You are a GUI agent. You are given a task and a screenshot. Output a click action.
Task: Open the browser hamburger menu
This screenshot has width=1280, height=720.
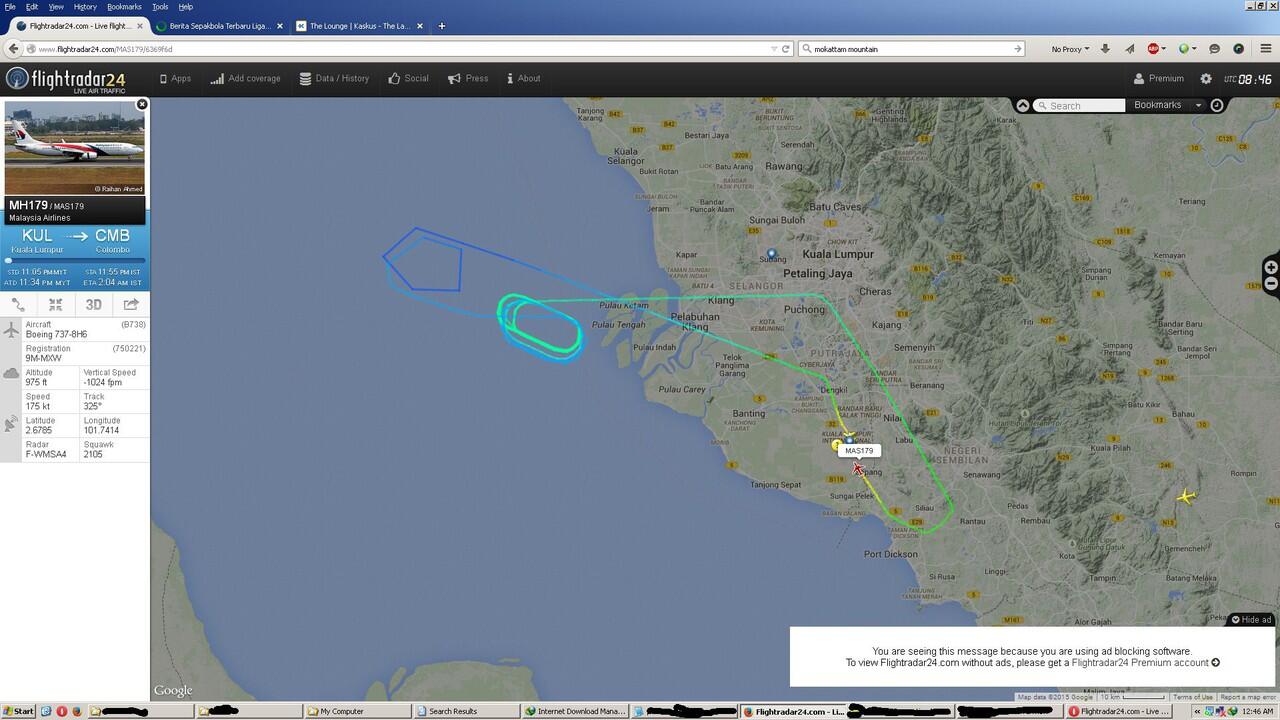point(1264,49)
